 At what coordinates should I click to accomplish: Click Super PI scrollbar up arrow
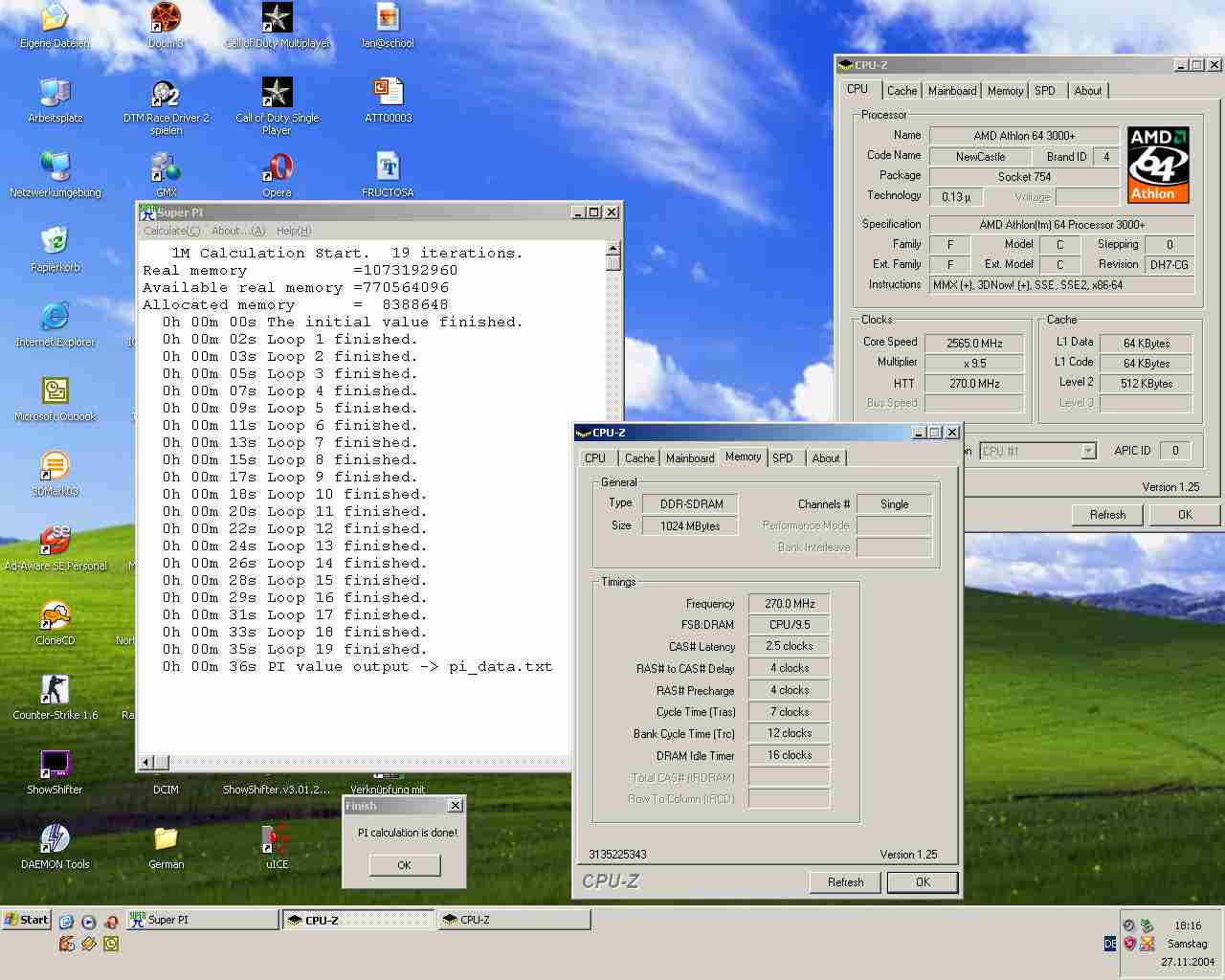pyautogui.click(x=613, y=249)
